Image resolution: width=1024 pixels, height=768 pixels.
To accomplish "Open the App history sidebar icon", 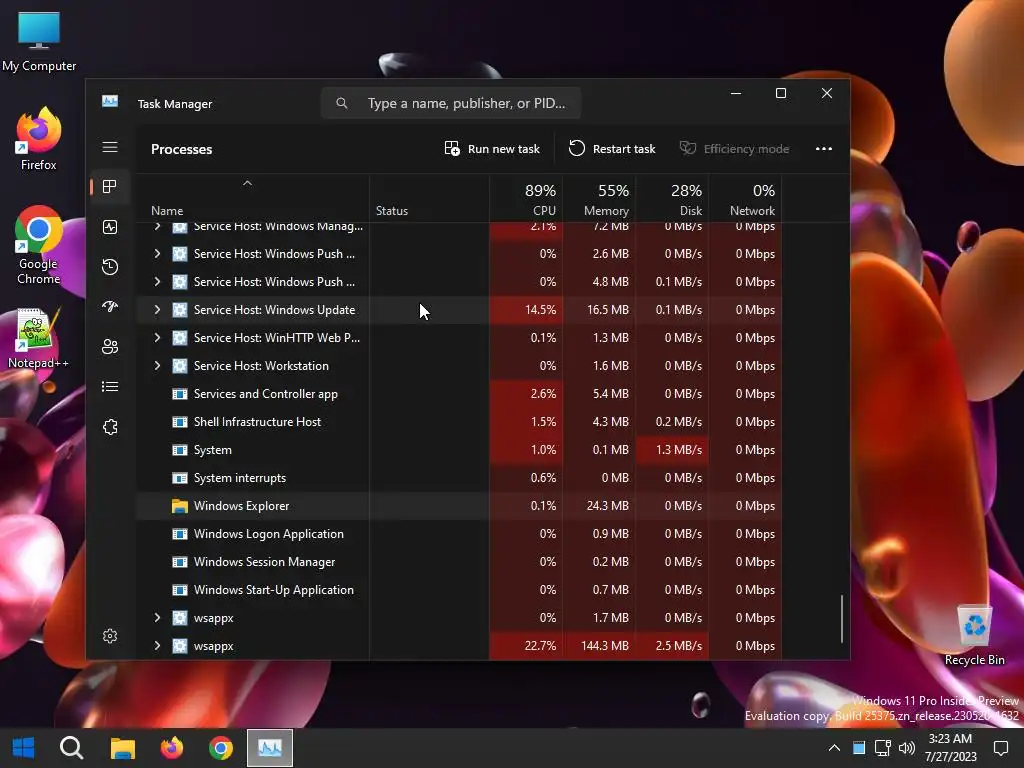I will click(110, 266).
